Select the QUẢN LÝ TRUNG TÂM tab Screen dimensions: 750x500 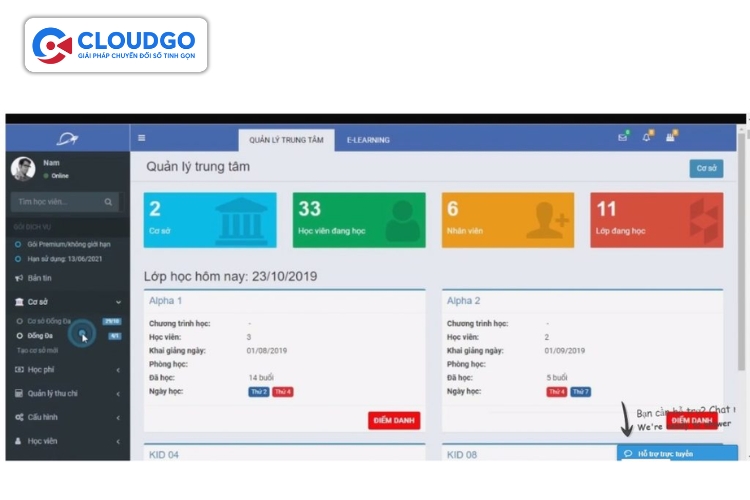click(286, 140)
